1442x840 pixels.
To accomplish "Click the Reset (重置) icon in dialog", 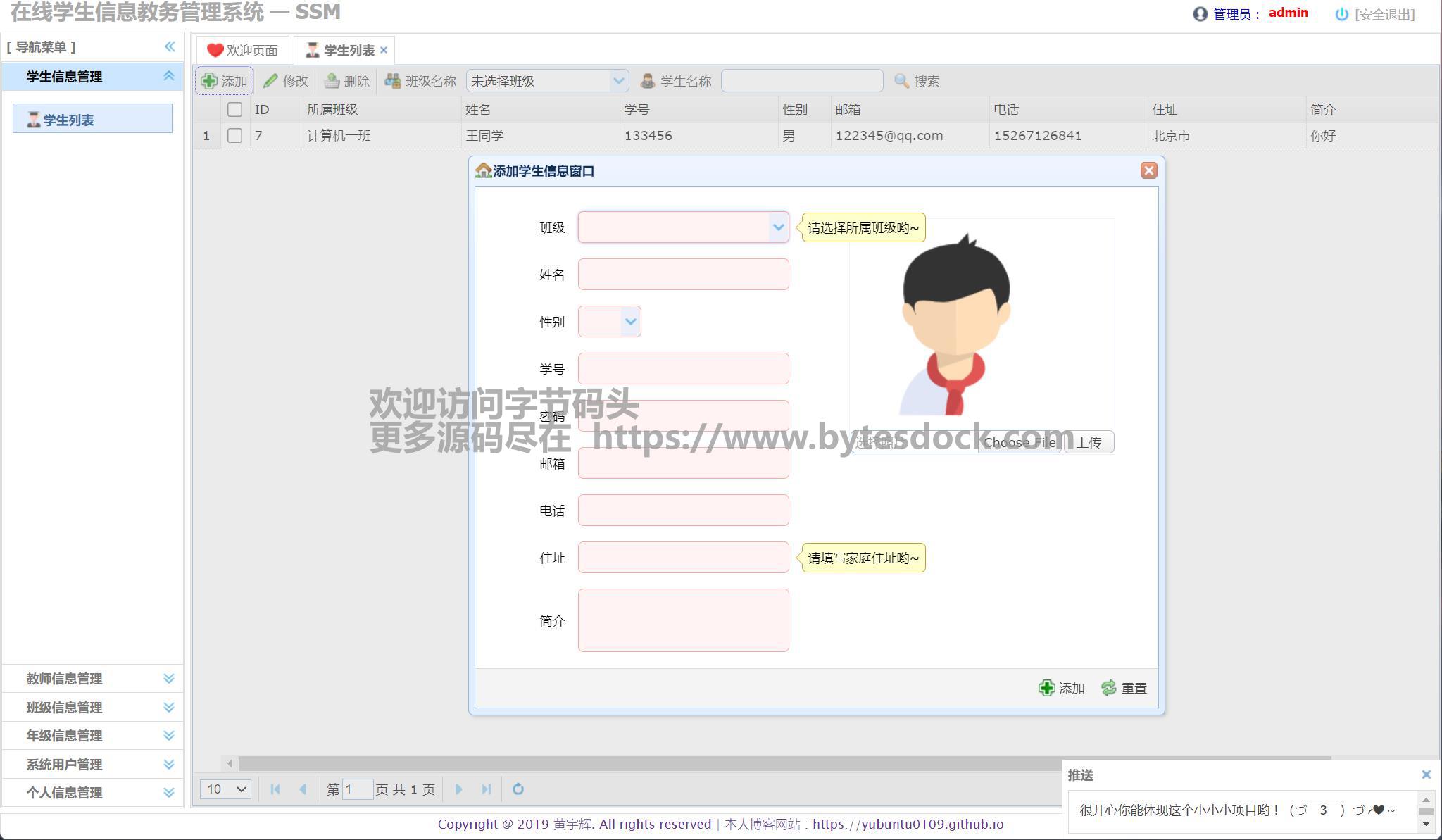I will 1110,688.
